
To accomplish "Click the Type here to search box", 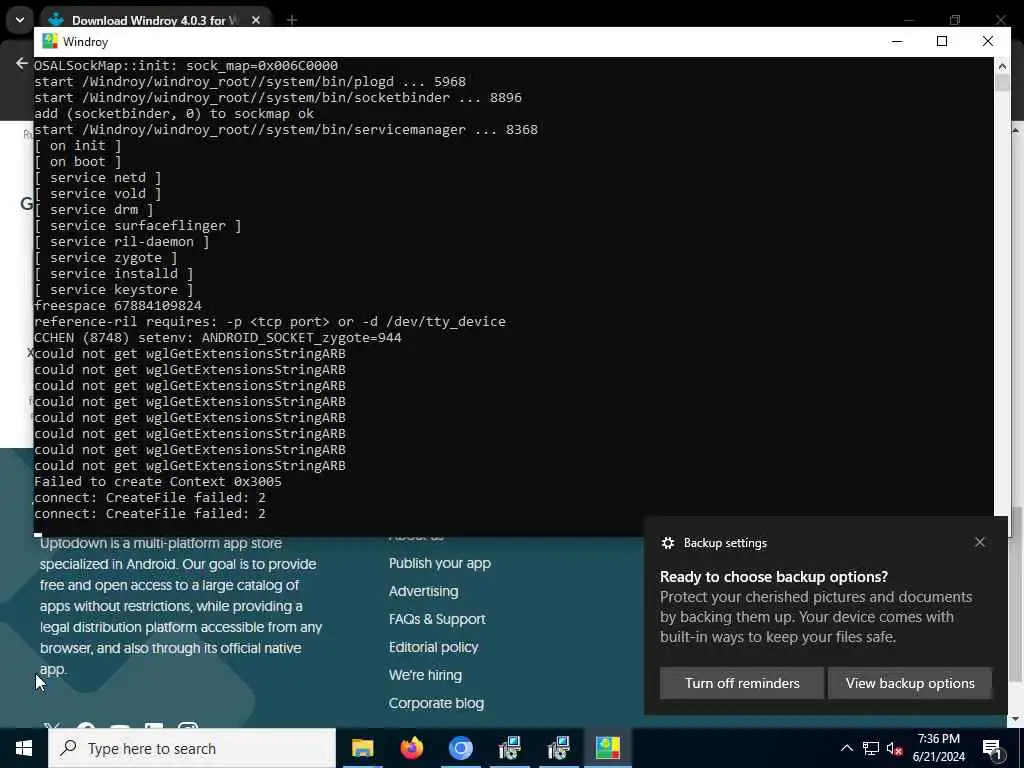I will pos(192,748).
